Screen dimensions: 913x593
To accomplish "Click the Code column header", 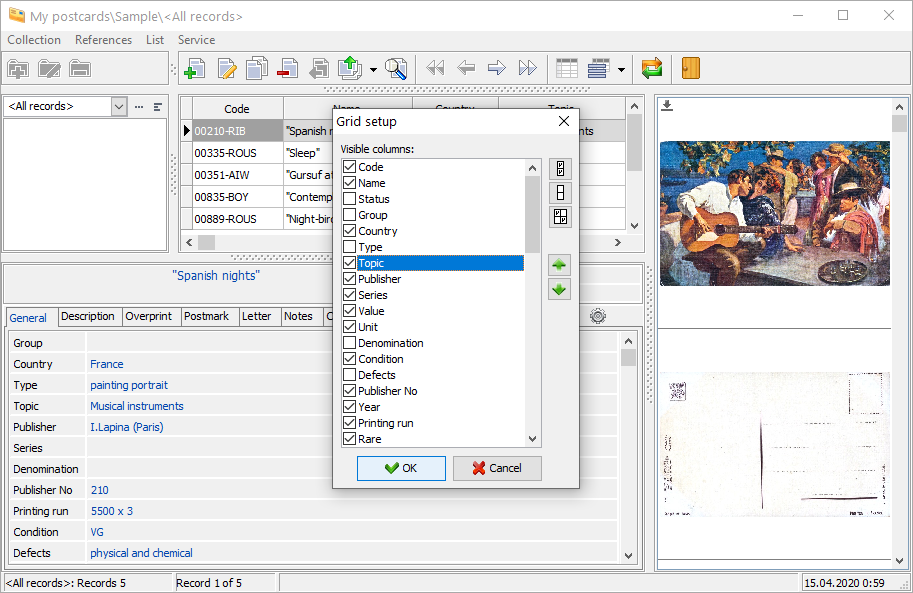I will 237,108.
